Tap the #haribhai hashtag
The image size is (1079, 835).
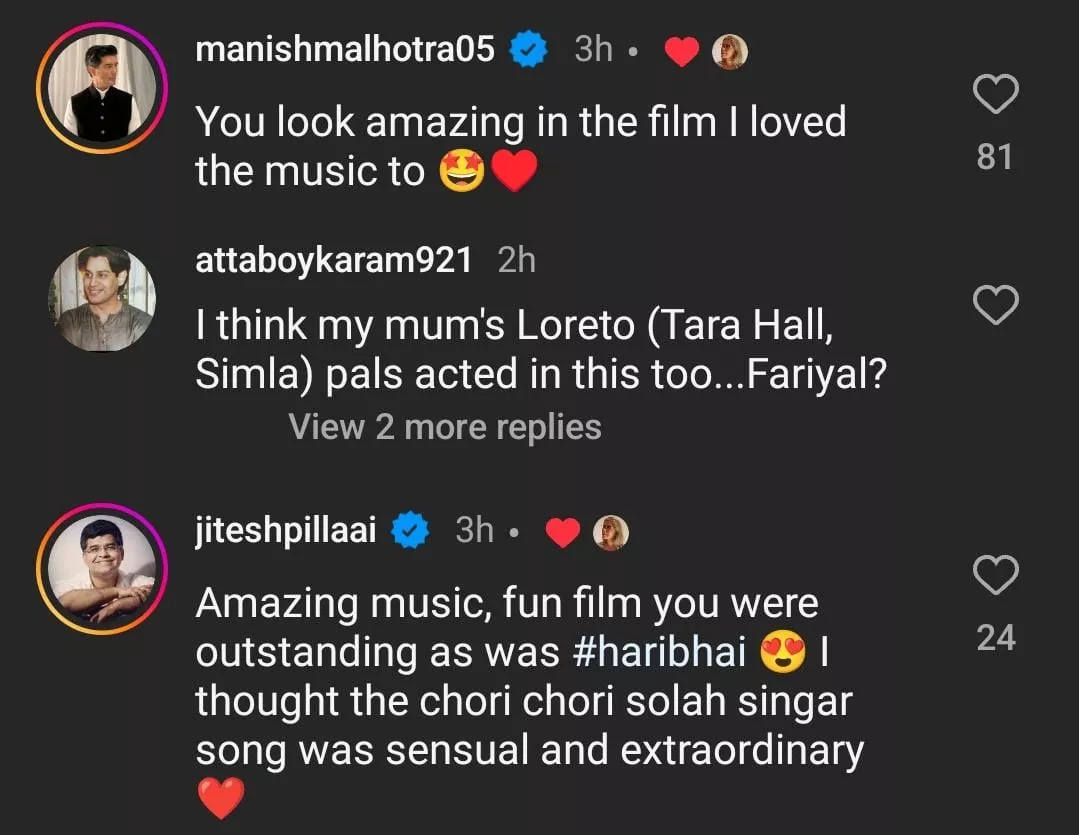(x=660, y=651)
